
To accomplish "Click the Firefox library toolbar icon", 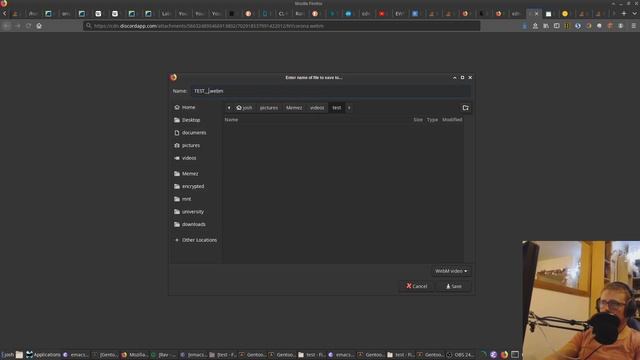I will [546, 26].
